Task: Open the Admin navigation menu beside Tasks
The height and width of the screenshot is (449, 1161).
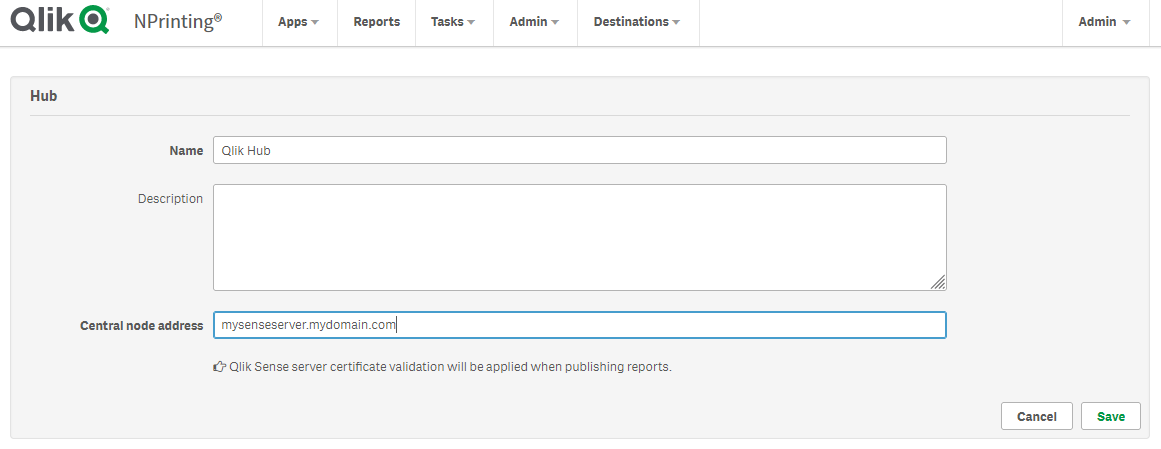Action: pyautogui.click(x=534, y=22)
